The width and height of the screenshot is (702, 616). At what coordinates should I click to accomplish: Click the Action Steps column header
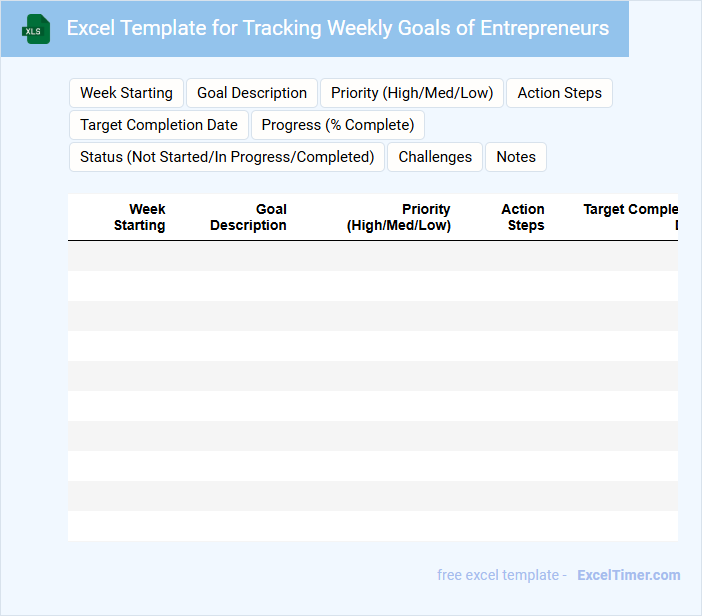pos(523,217)
